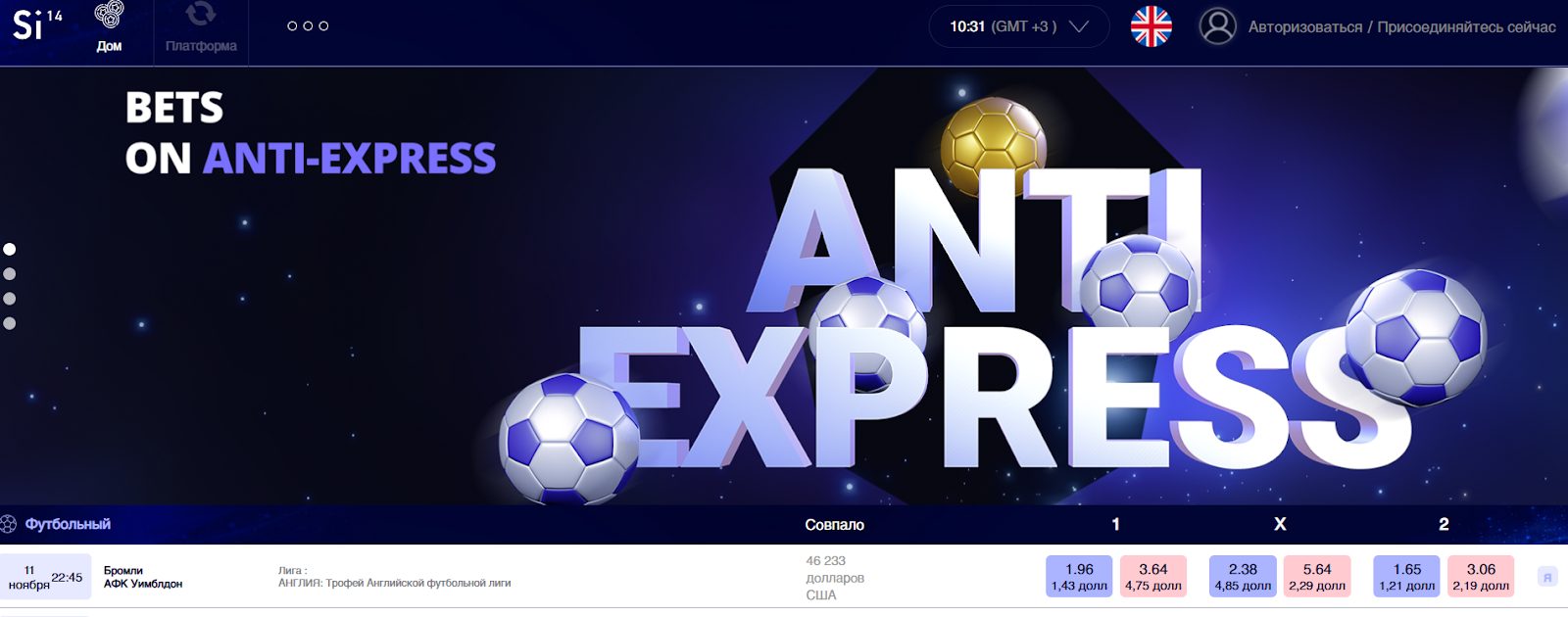This screenshot has height=617, width=1568.
Task: Open the Футбольный sports section
Action: click(68, 524)
